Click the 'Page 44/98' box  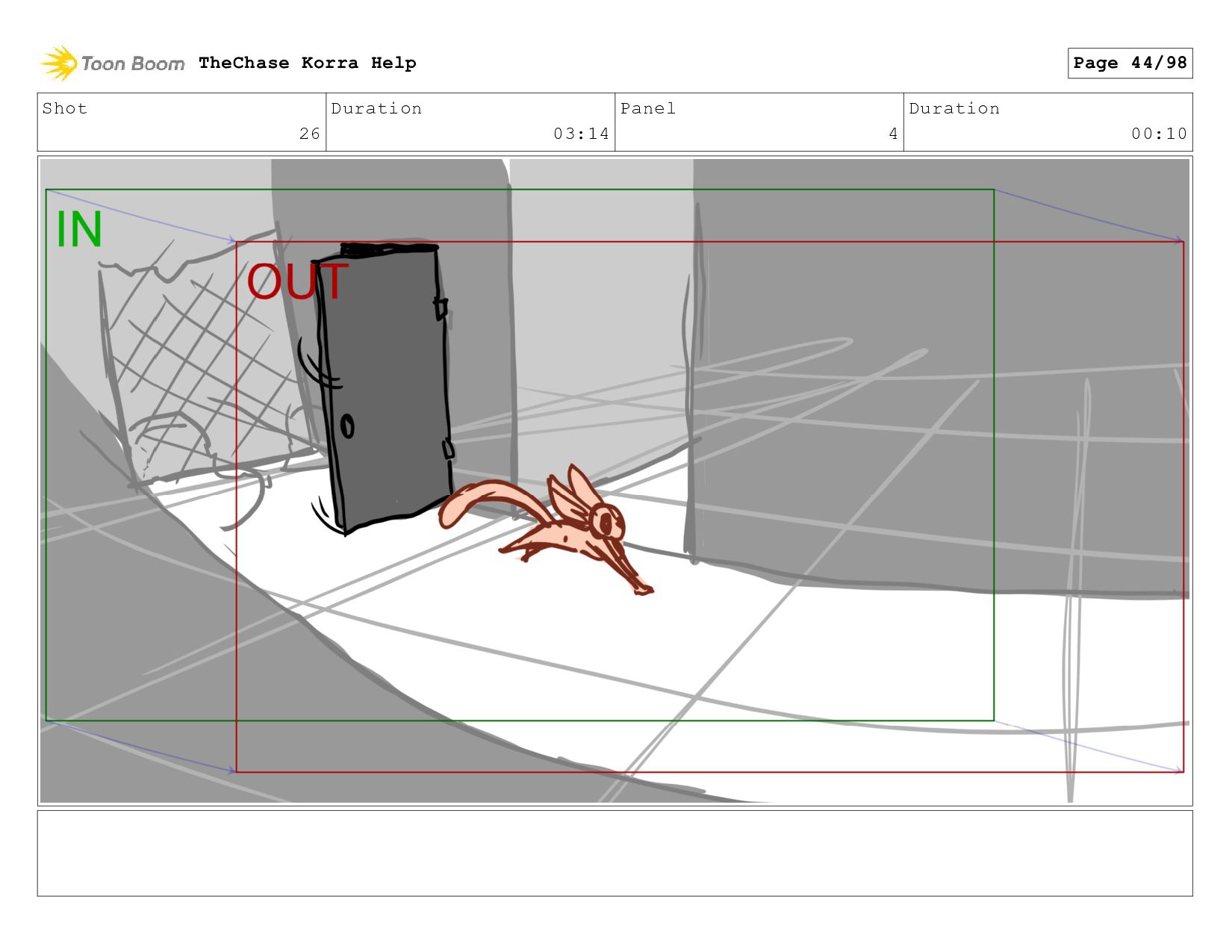pos(1130,63)
